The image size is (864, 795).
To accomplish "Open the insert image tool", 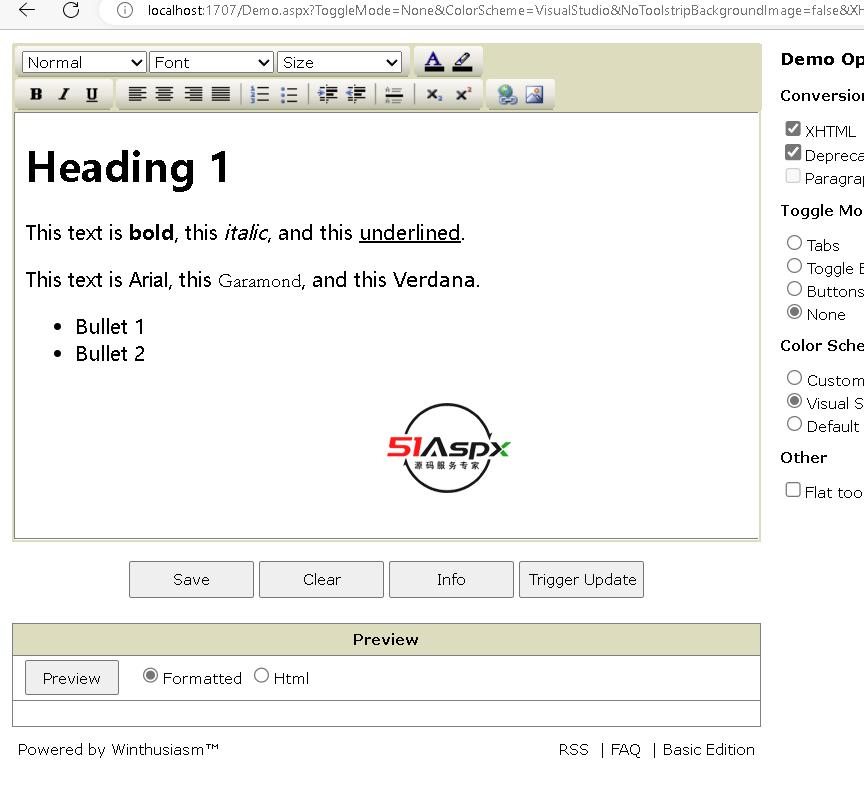I will 534,95.
